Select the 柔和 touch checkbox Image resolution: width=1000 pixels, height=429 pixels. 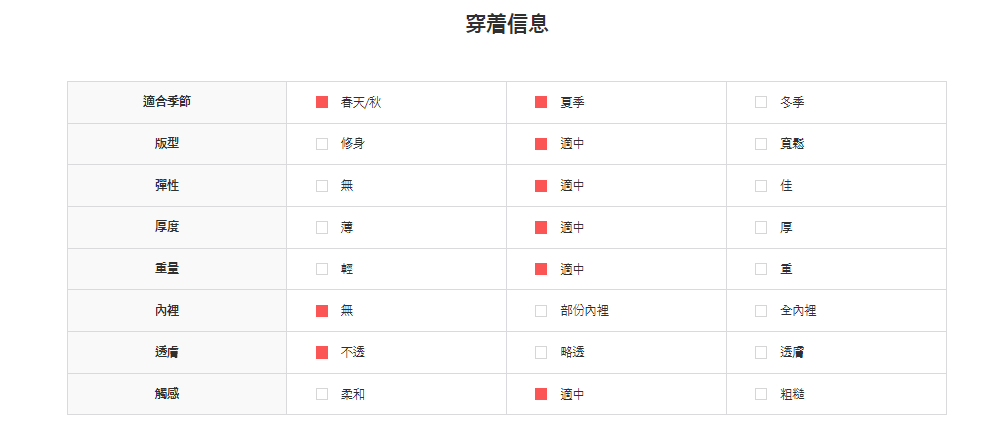click(x=322, y=394)
